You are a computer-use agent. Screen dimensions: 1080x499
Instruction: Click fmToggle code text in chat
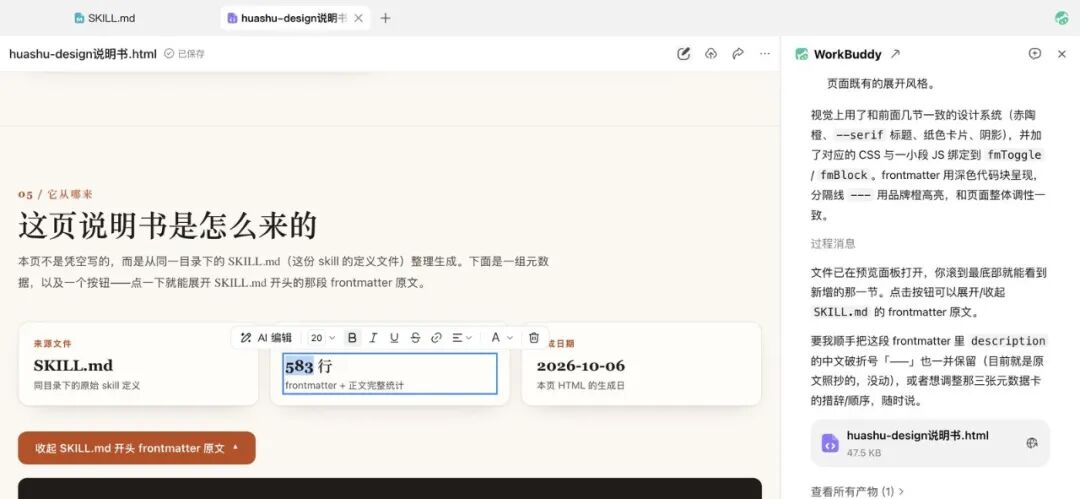click(1014, 155)
